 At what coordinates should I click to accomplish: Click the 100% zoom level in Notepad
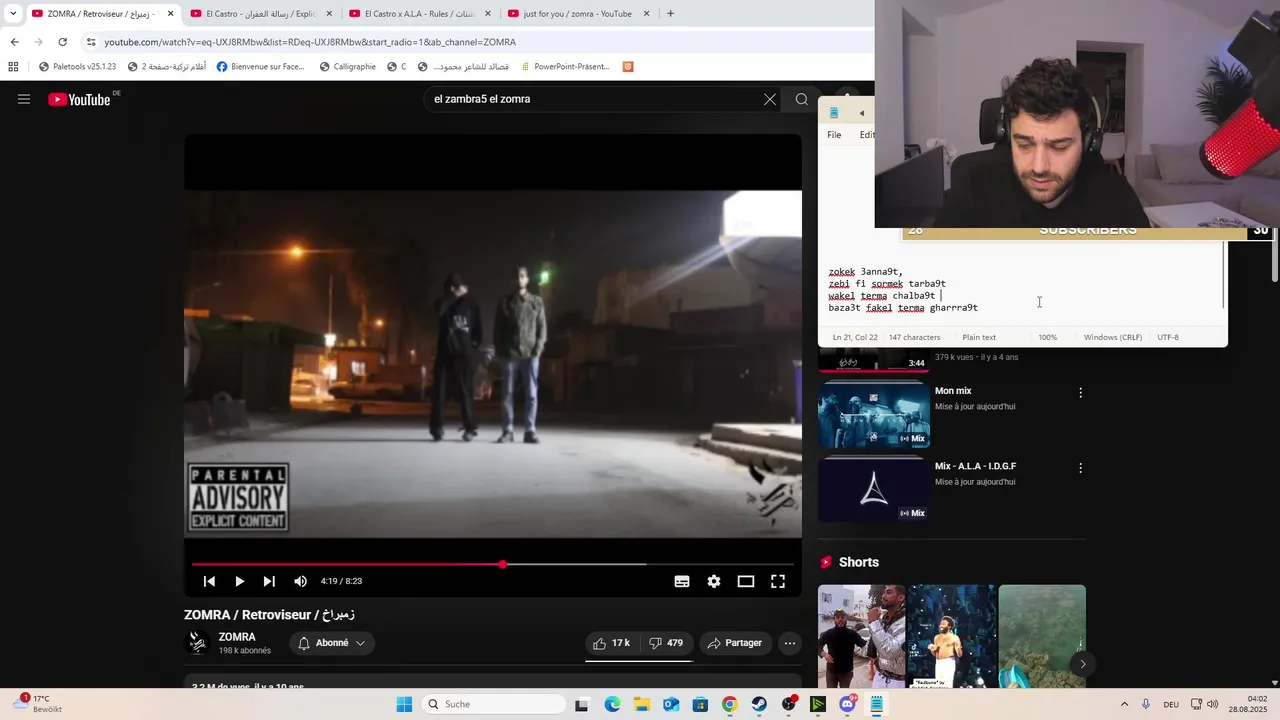(1047, 337)
